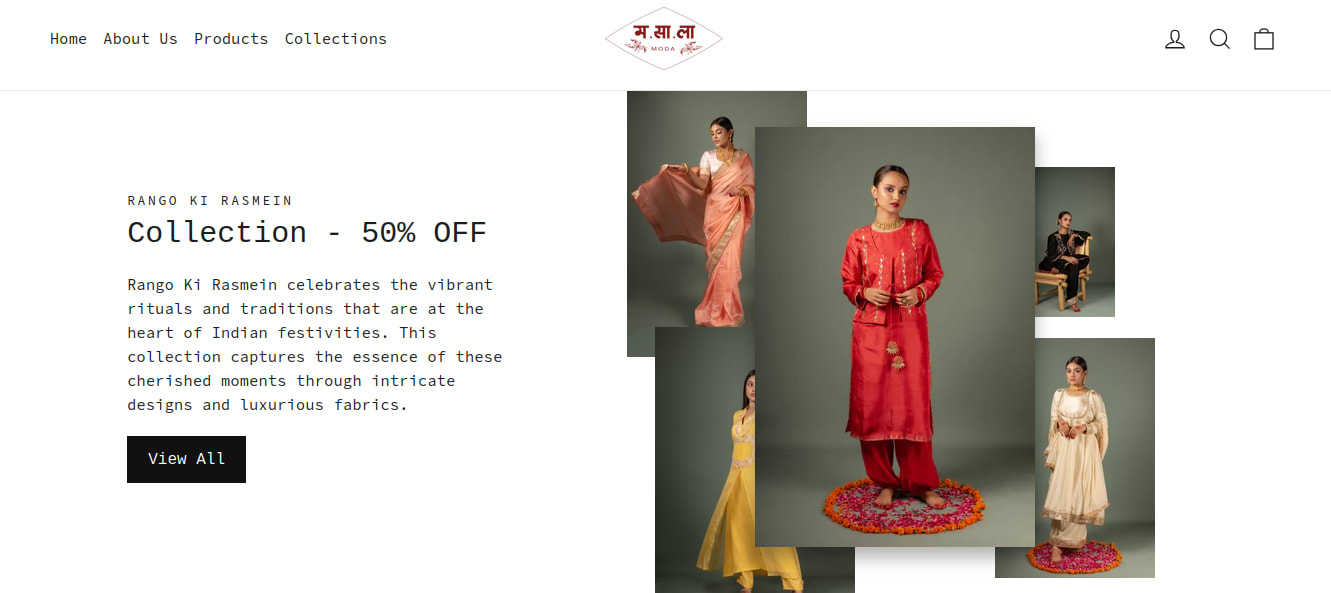Select the red kurta model image

tap(895, 337)
